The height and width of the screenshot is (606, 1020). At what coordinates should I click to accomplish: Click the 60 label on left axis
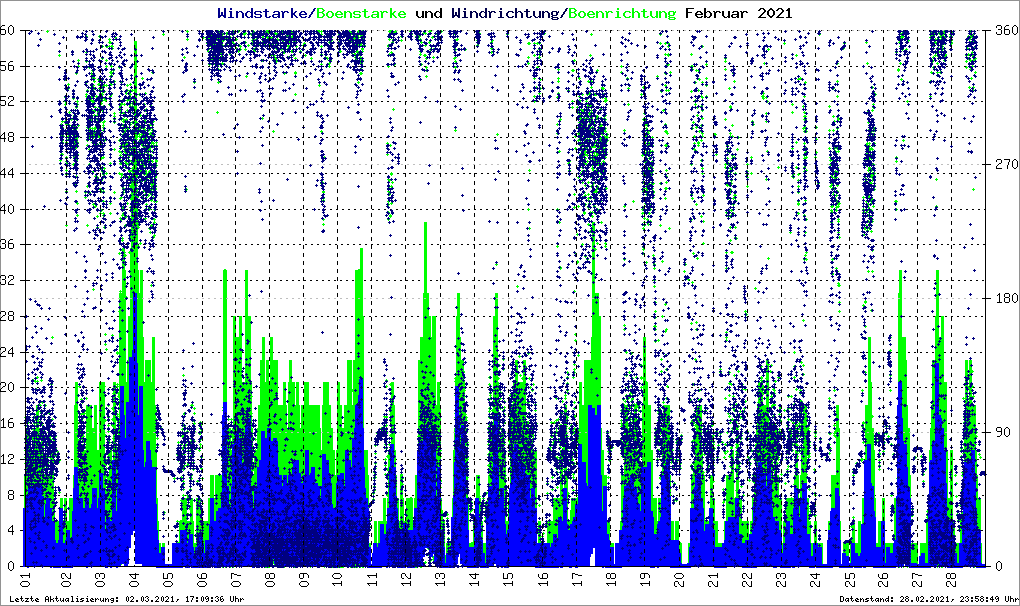pyautogui.click(x=8, y=30)
